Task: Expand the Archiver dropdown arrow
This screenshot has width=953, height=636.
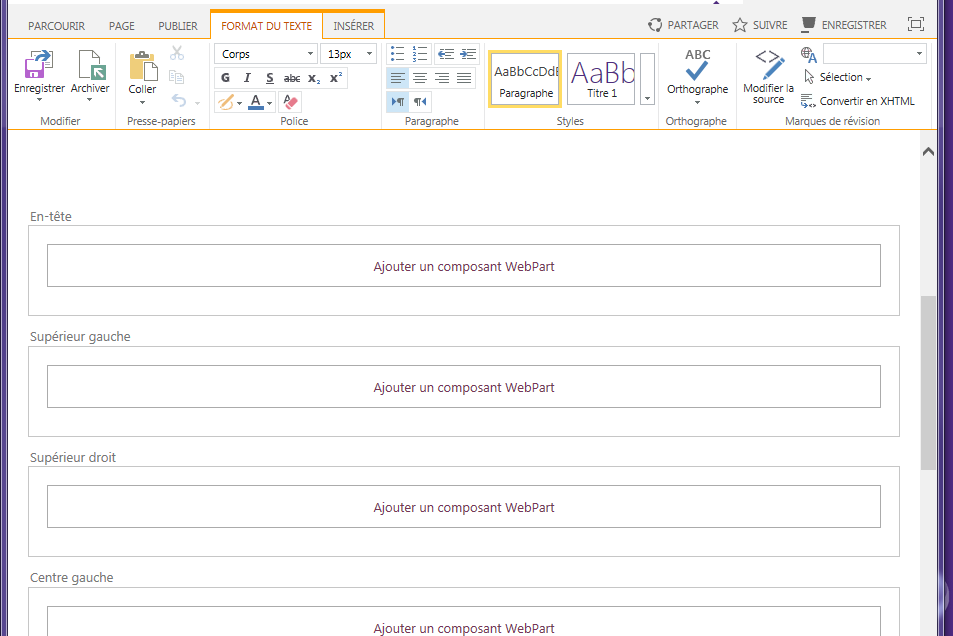Action: [x=89, y=100]
